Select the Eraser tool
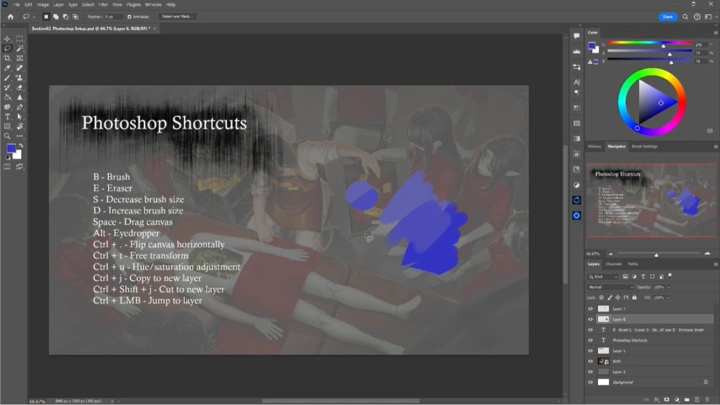 click(x=20, y=87)
